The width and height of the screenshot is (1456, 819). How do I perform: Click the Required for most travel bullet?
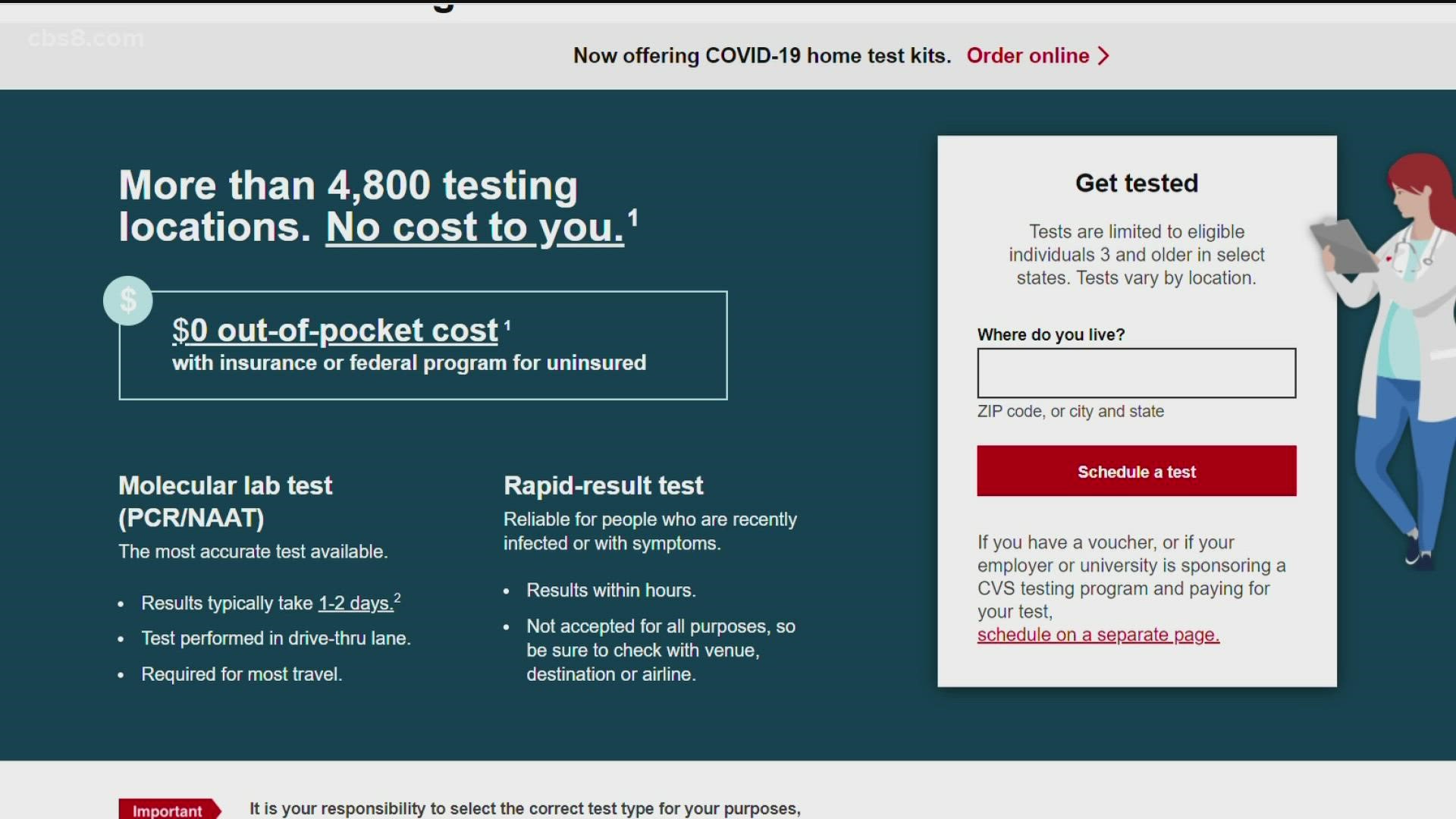click(x=241, y=674)
